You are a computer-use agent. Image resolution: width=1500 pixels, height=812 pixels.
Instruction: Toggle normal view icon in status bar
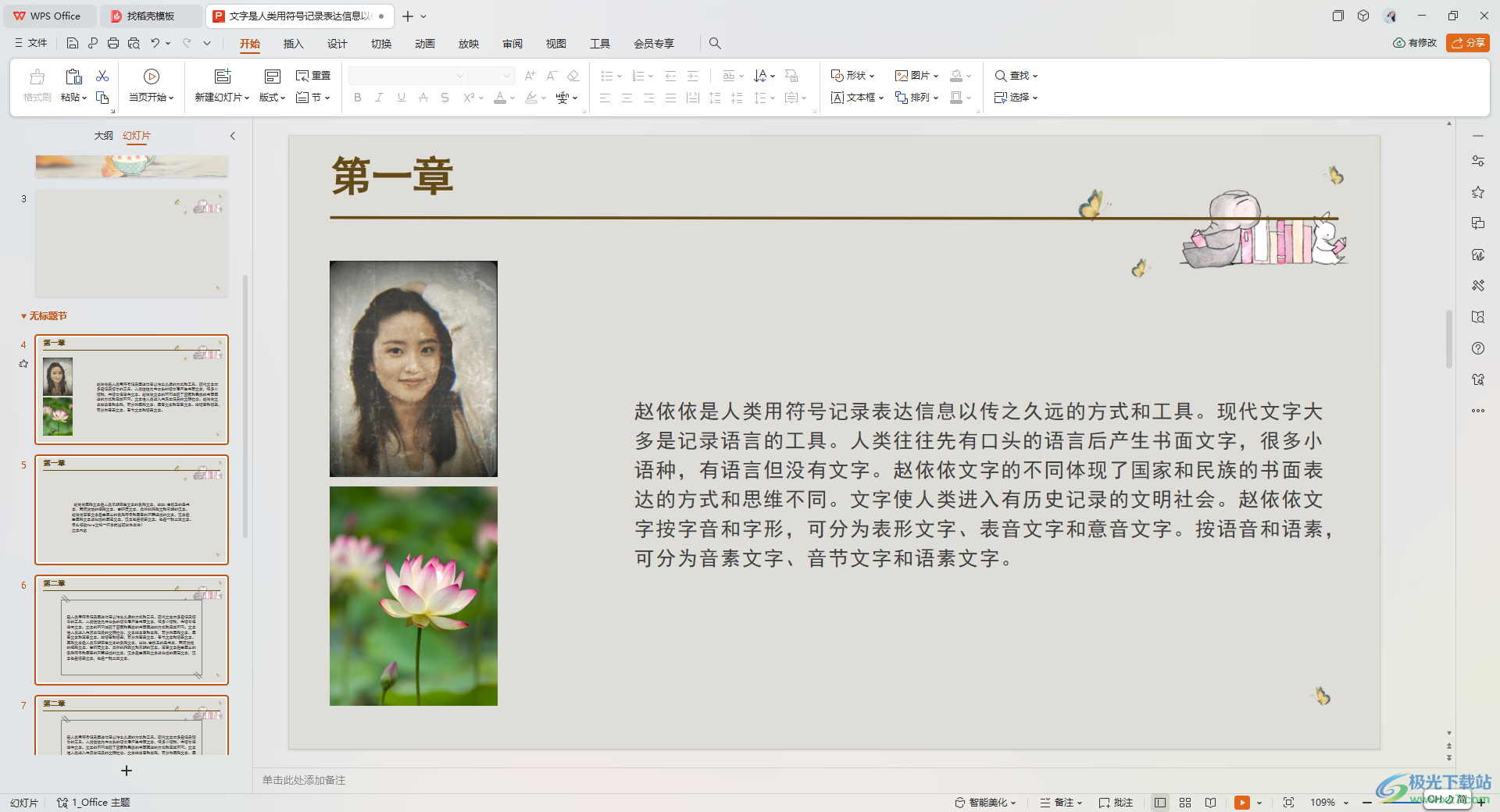point(1160,803)
